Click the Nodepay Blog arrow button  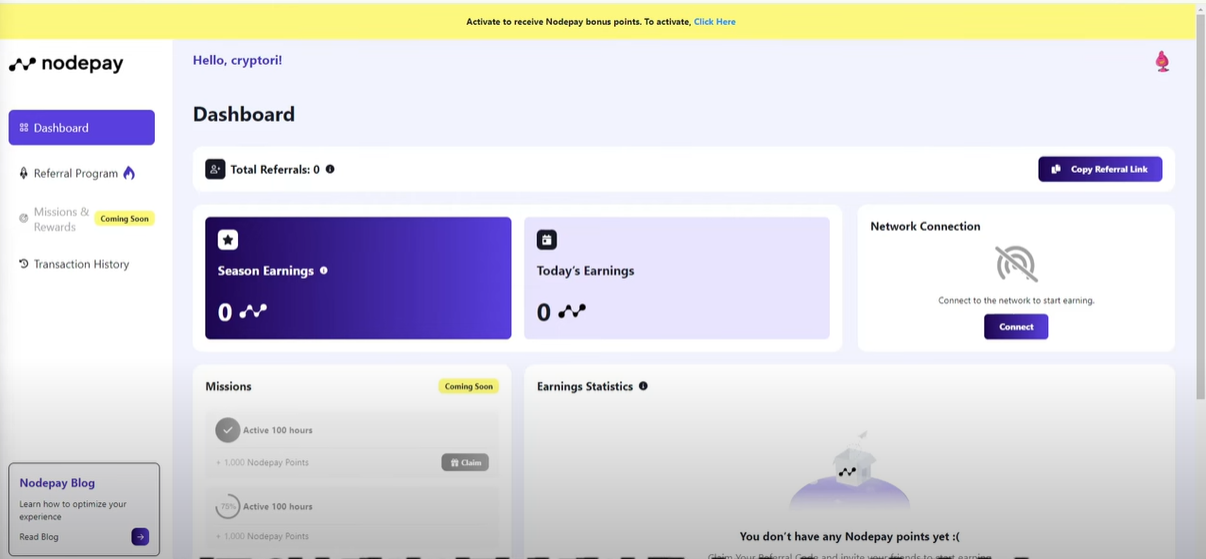coord(140,537)
